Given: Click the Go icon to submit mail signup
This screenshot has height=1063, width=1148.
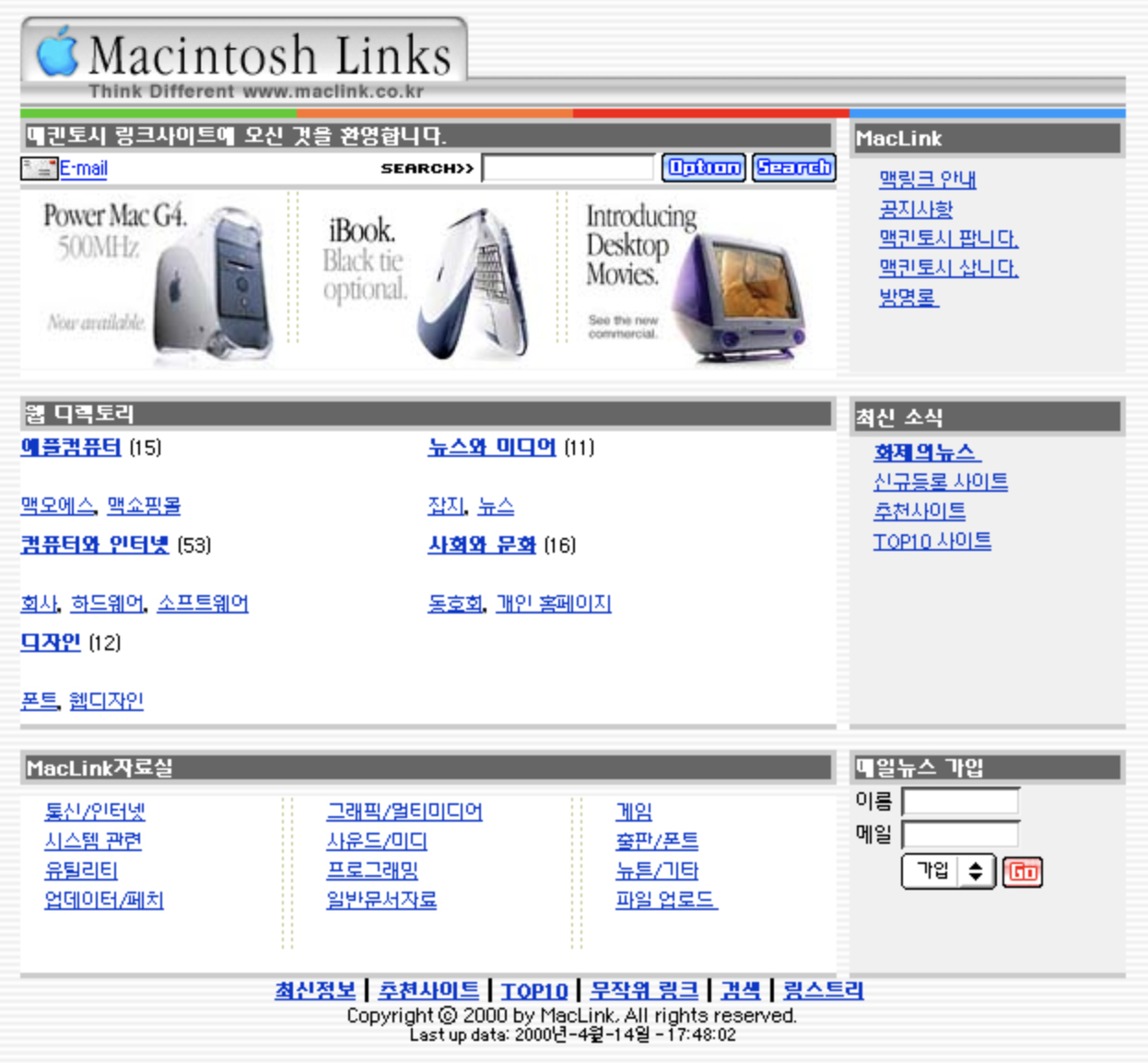Looking at the screenshot, I should [1023, 871].
